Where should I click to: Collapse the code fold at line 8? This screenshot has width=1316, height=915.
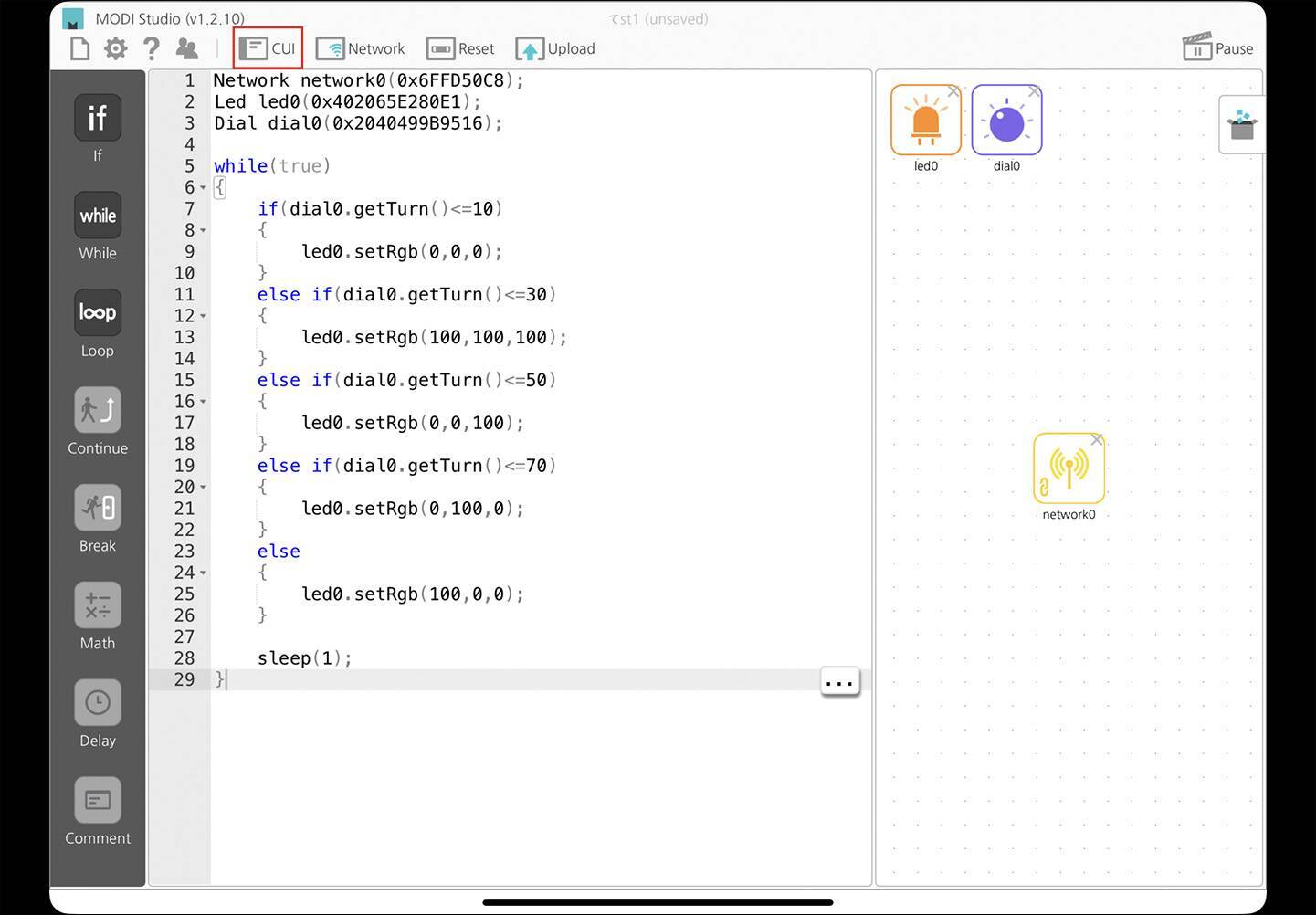pyautogui.click(x=203, y=231)
